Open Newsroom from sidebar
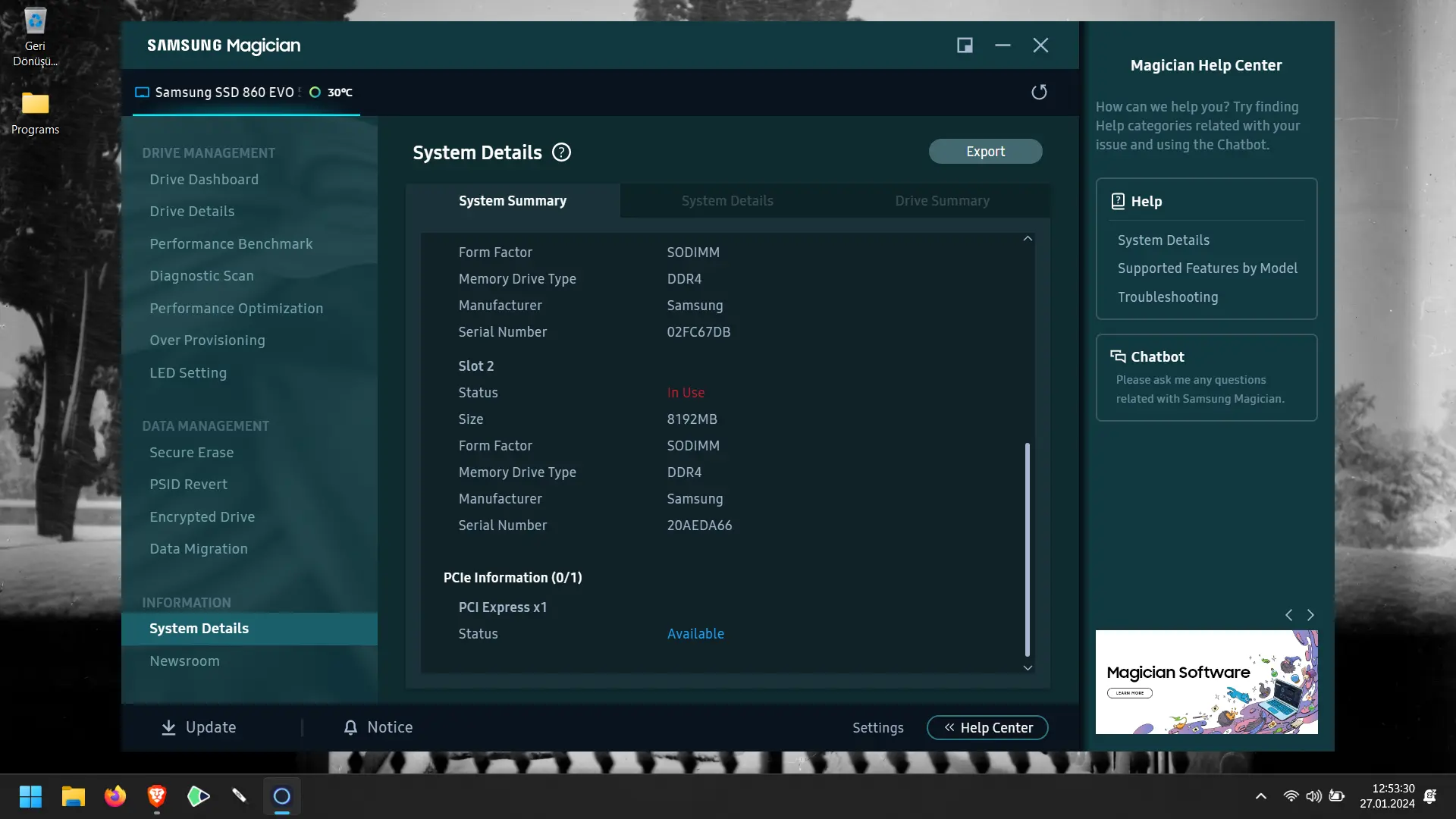The height and width of the screenshot is (819, 1456). (x=185, y=661)
